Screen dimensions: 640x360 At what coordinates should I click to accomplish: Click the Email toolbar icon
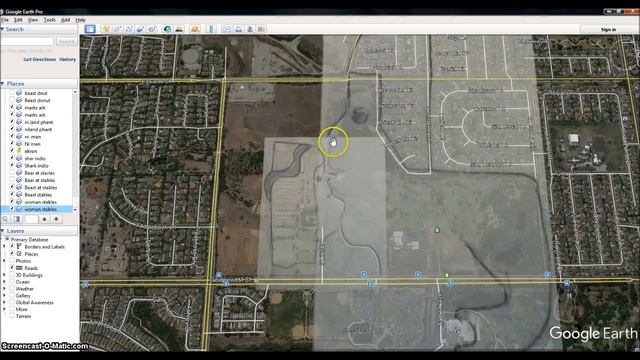[x=227, y=29]
